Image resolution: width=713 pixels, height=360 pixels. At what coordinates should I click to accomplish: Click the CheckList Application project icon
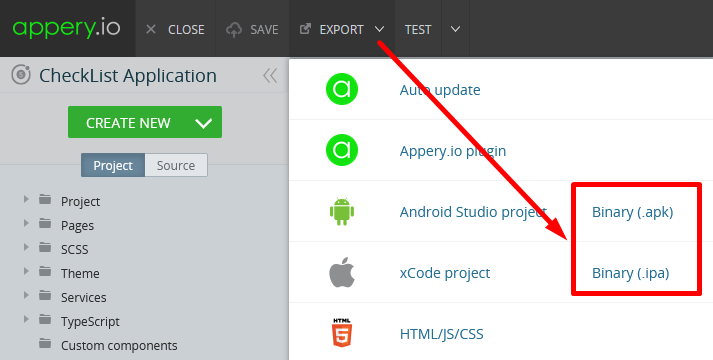pyautogui.click(x=21, y=75)
